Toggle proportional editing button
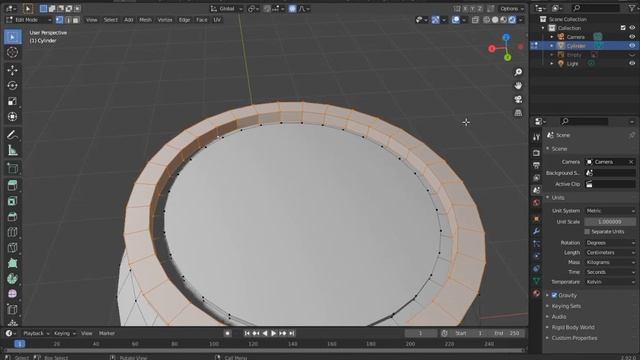640x360 pixels. pos(292,9)
